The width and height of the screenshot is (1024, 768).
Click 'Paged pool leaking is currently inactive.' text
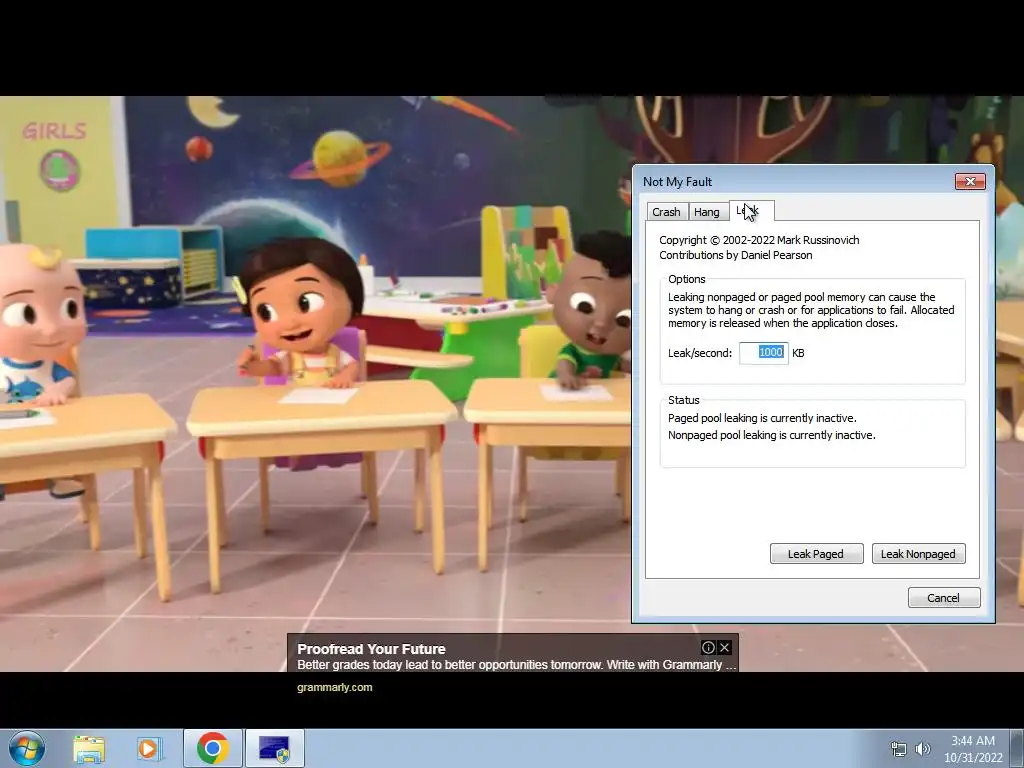click(x=761, y=418)
